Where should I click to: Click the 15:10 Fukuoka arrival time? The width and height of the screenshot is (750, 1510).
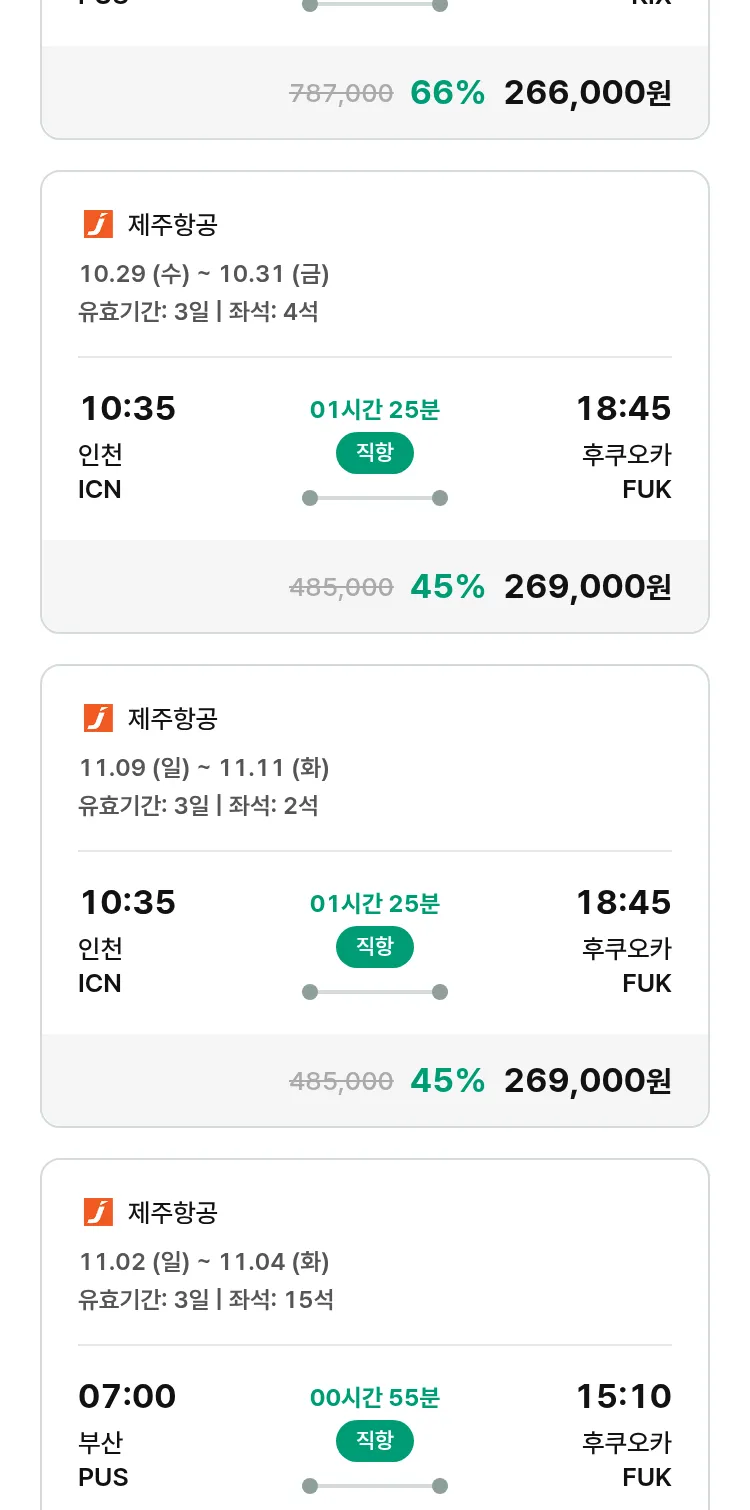(x=623, y=1396)
